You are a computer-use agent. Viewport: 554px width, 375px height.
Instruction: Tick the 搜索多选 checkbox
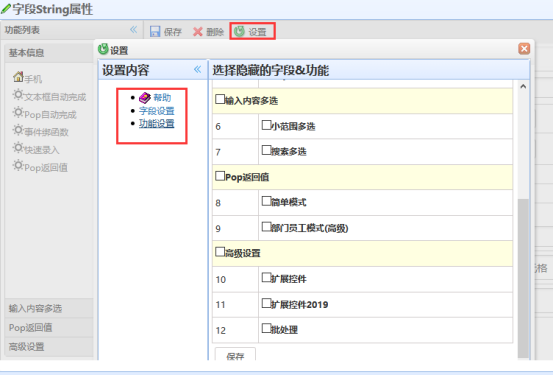(x=266, y=150)
